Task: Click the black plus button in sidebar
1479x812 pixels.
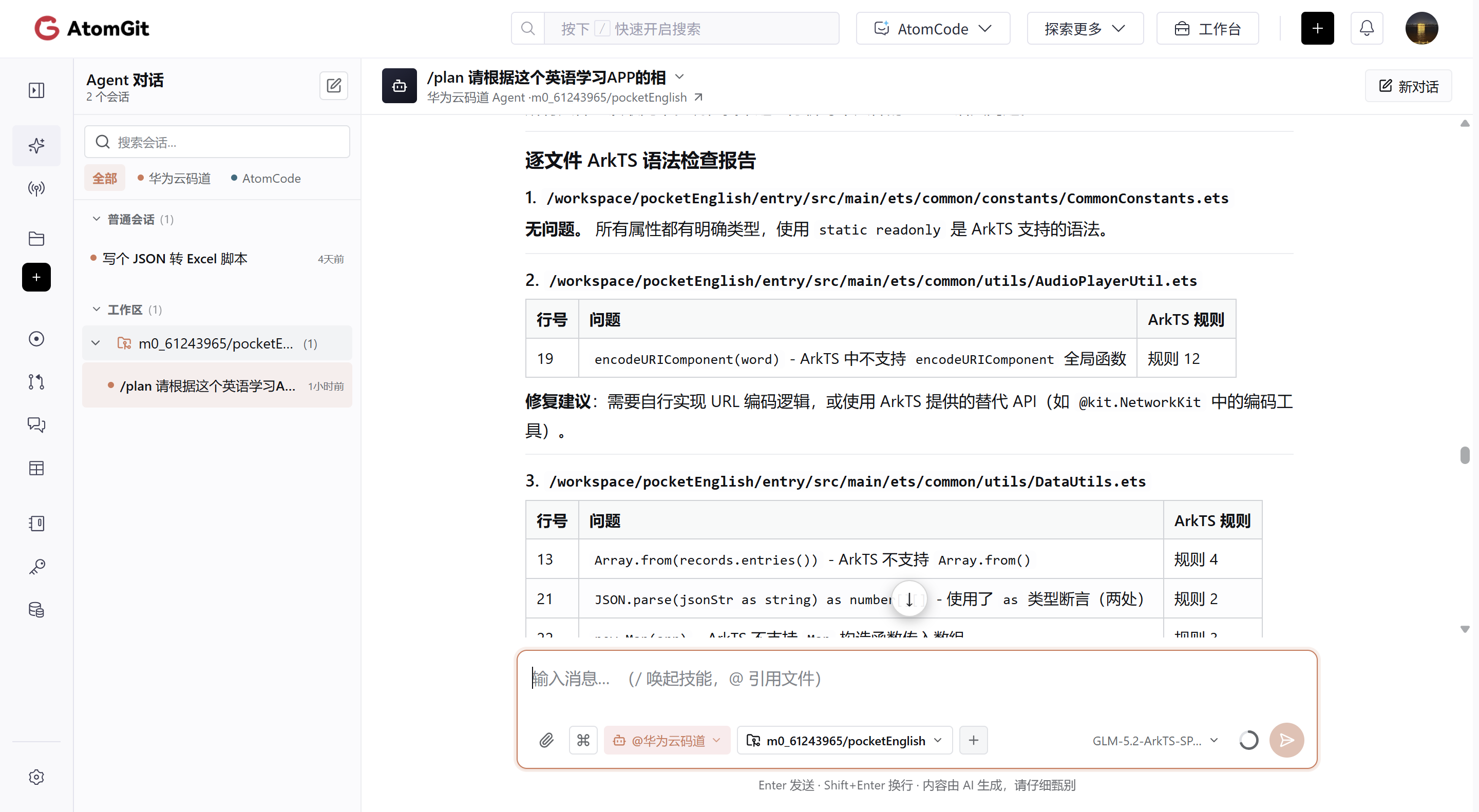Action: (36, 277)
